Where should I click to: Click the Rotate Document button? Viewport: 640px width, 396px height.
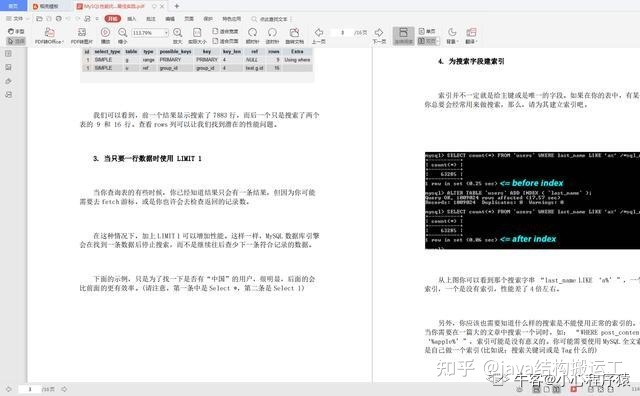point(294,36)
